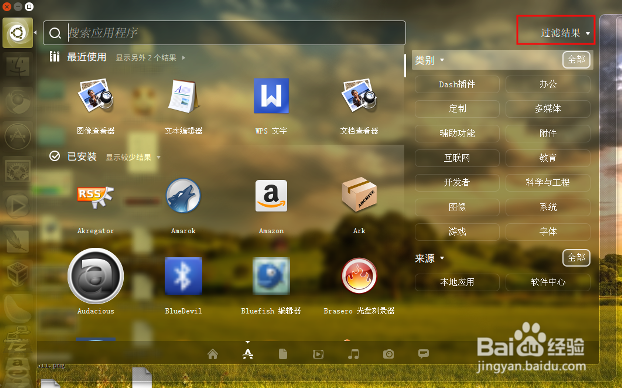This screenshot has width=622, height=388.
Task: Toggle the 开发者 developer filter
Action: pos(457,182)
